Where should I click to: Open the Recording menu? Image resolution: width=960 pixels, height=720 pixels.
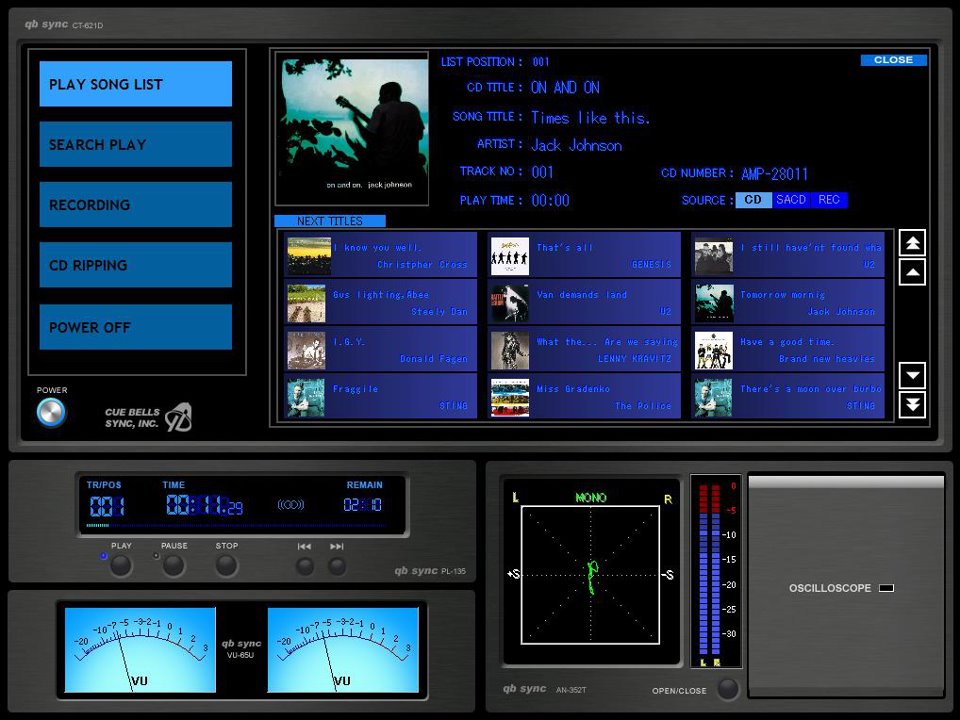pyautogui.click(x=135, y=204)
